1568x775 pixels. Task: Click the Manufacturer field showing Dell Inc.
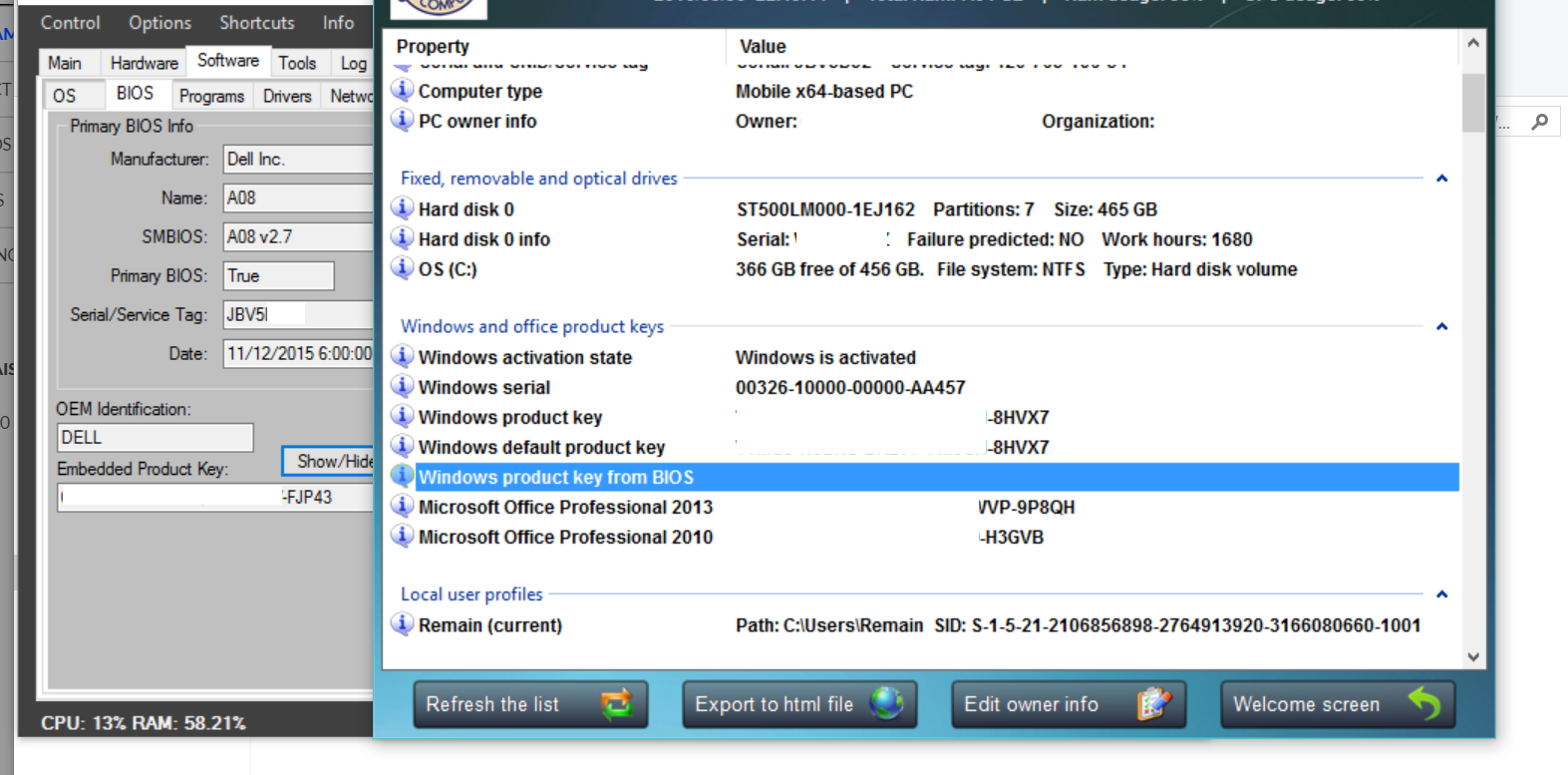[298, 159]
